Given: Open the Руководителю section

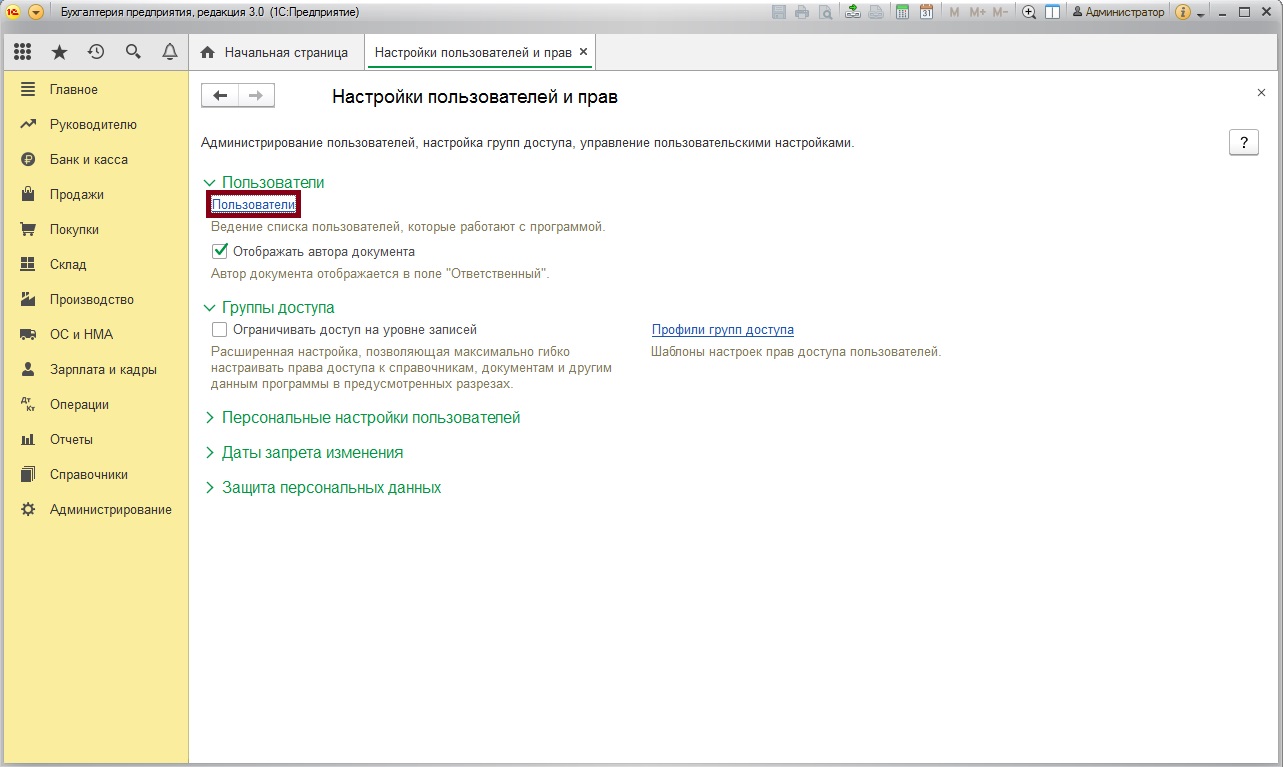Looking at the screenshot, I should [x=93, y=124].
